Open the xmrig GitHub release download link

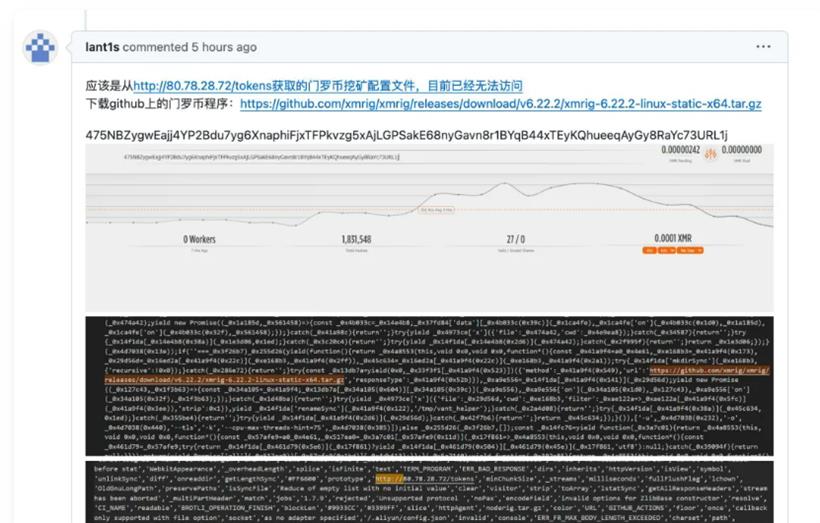click(500, 104)
